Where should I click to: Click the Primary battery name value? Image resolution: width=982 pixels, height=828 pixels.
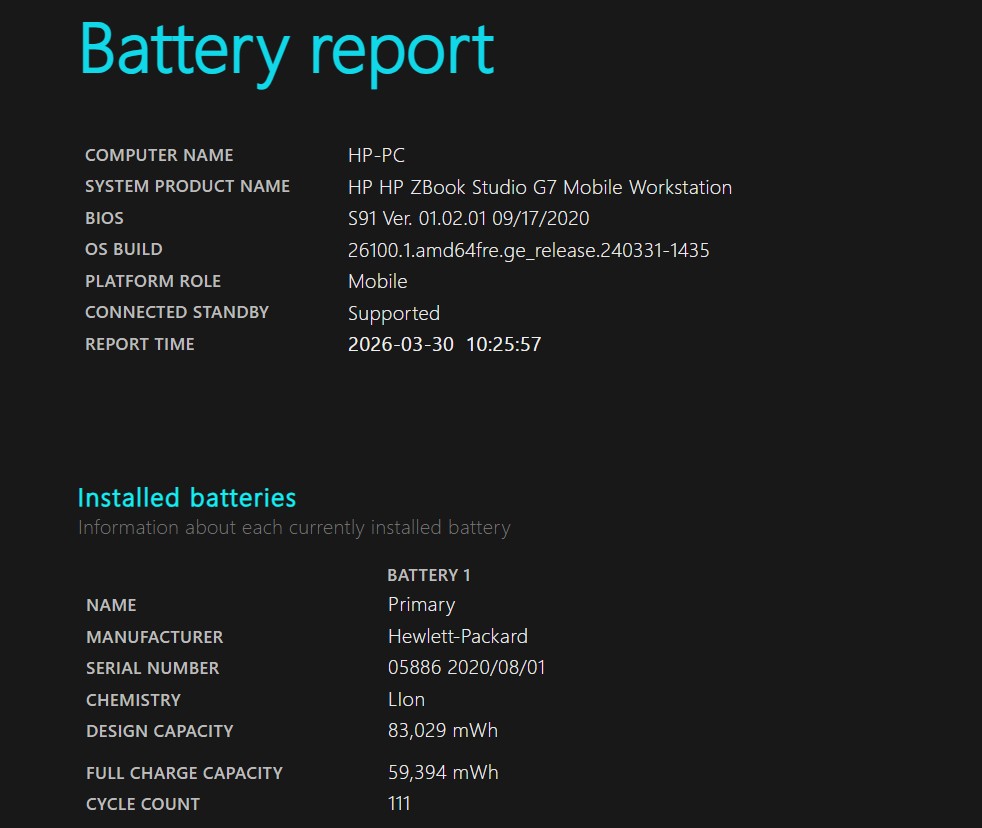coord(421,605)
